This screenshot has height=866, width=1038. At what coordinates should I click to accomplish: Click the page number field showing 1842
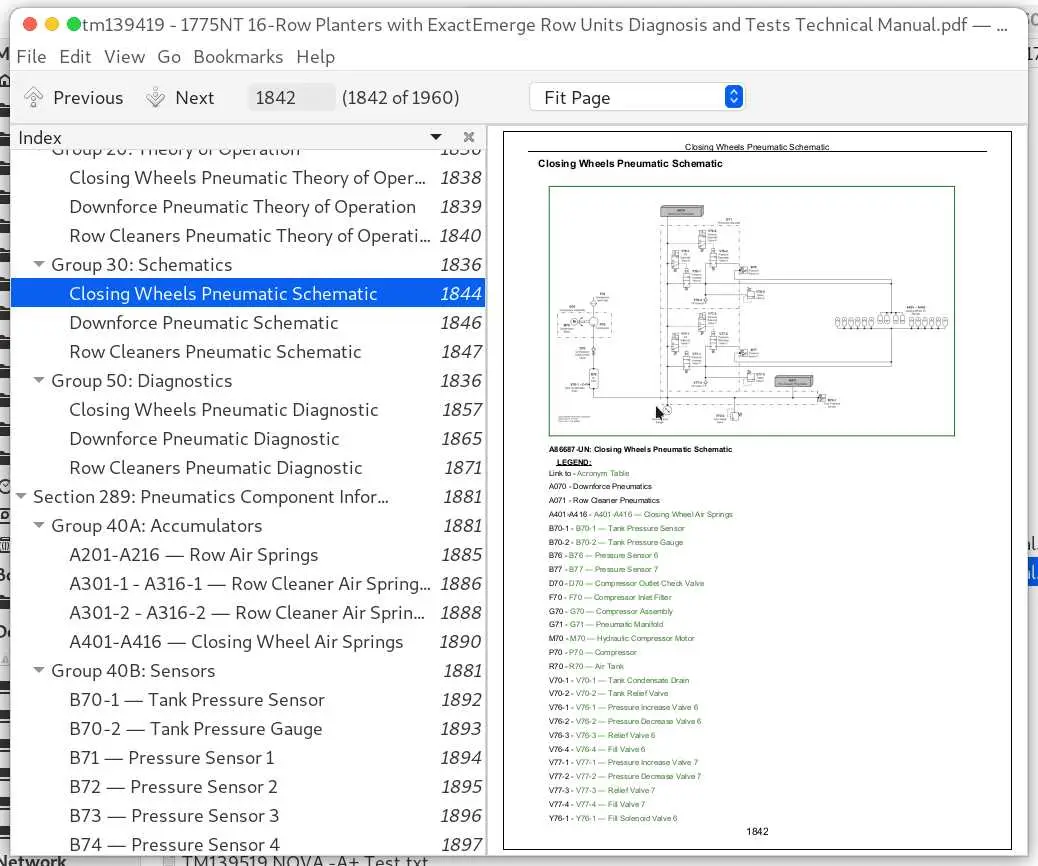pos(291,98)
